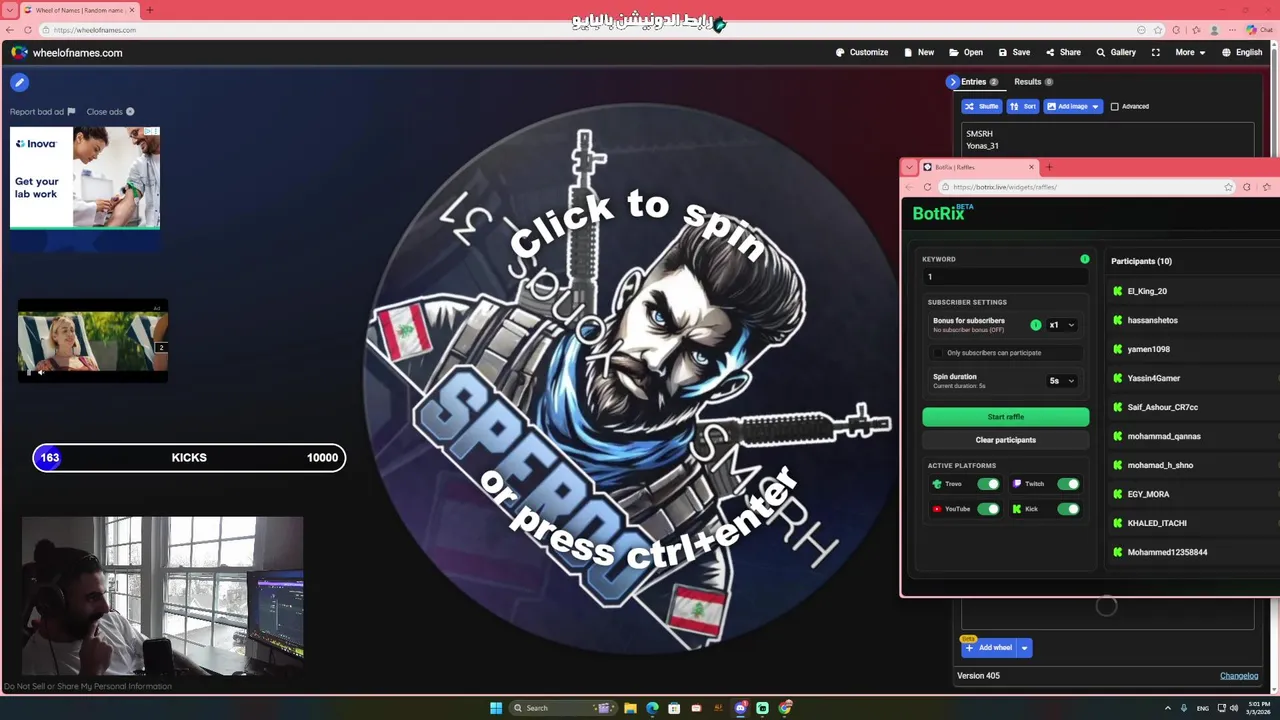1280x720 pixels.
Task: Open Microsoft Edge from taskbar
Action: tap(652, 708)
